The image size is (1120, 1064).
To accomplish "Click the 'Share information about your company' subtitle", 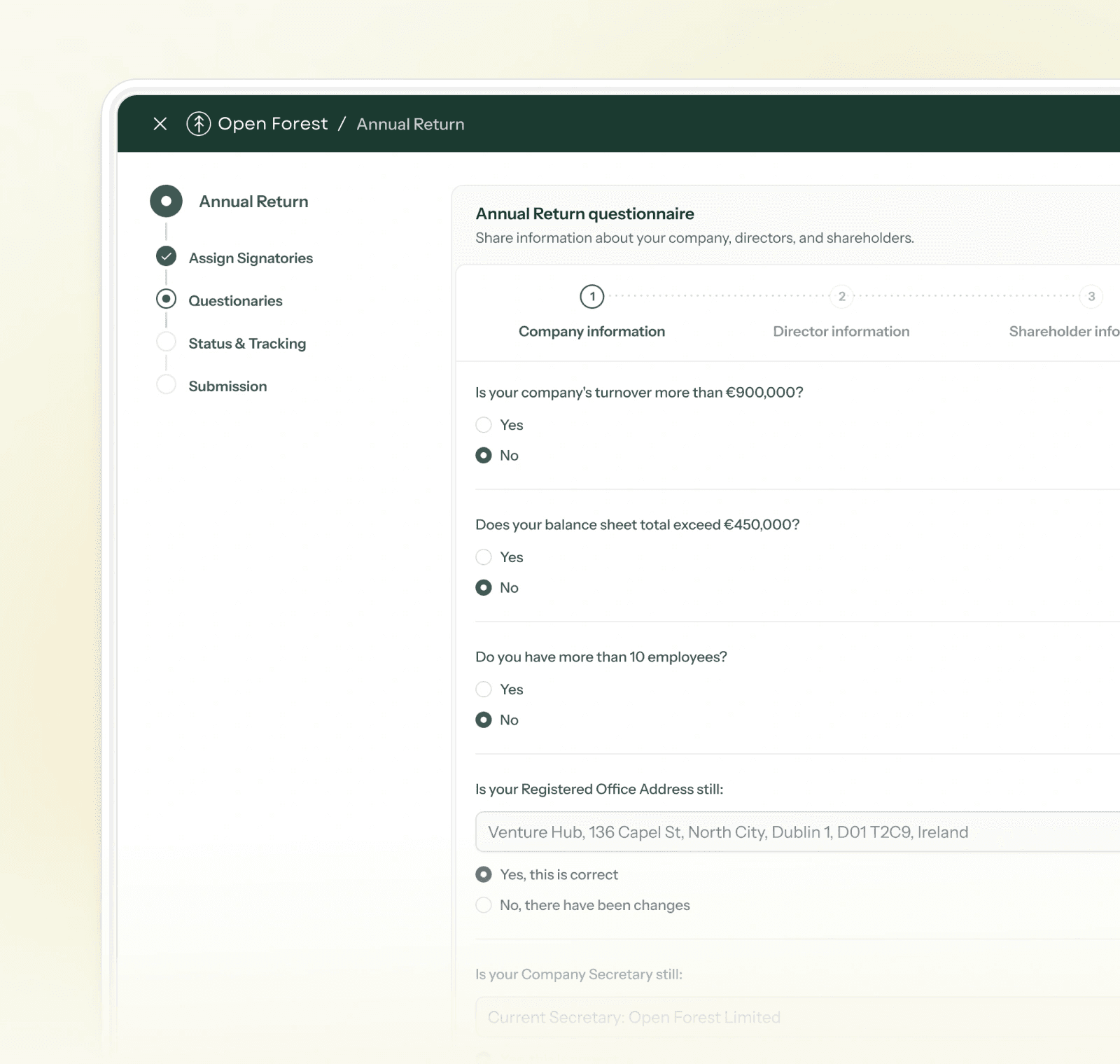I will [694, 238].
